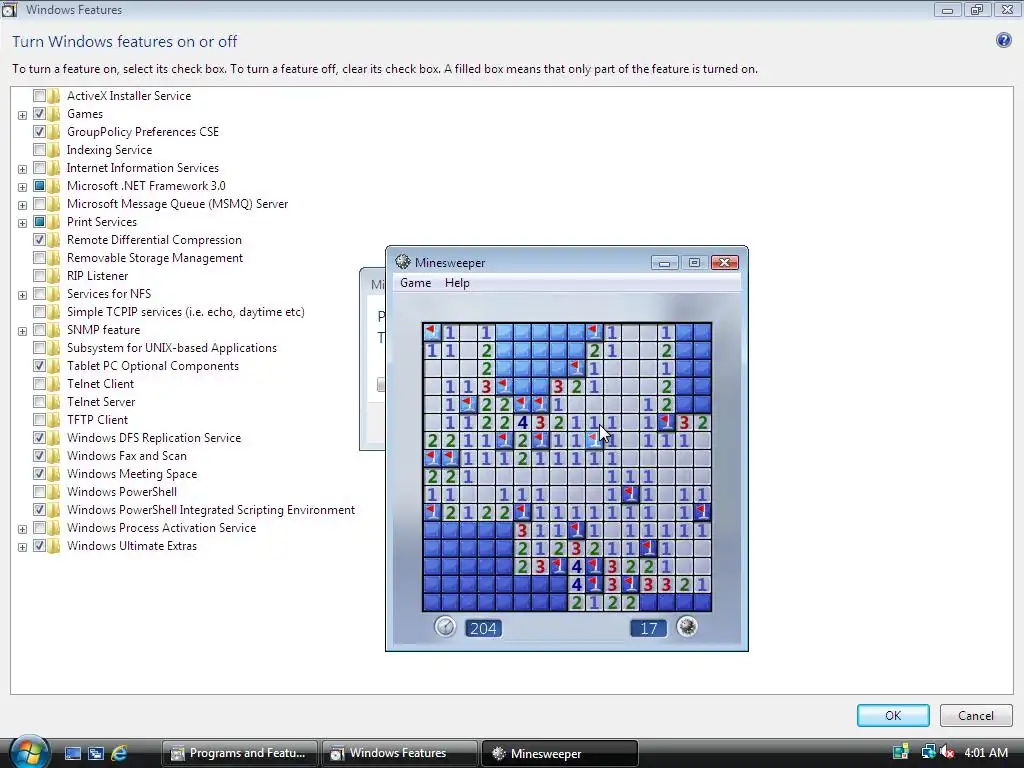Expand Windows Ultimate Extras node
The image size is (1024, 768).
tap(22, 547)
